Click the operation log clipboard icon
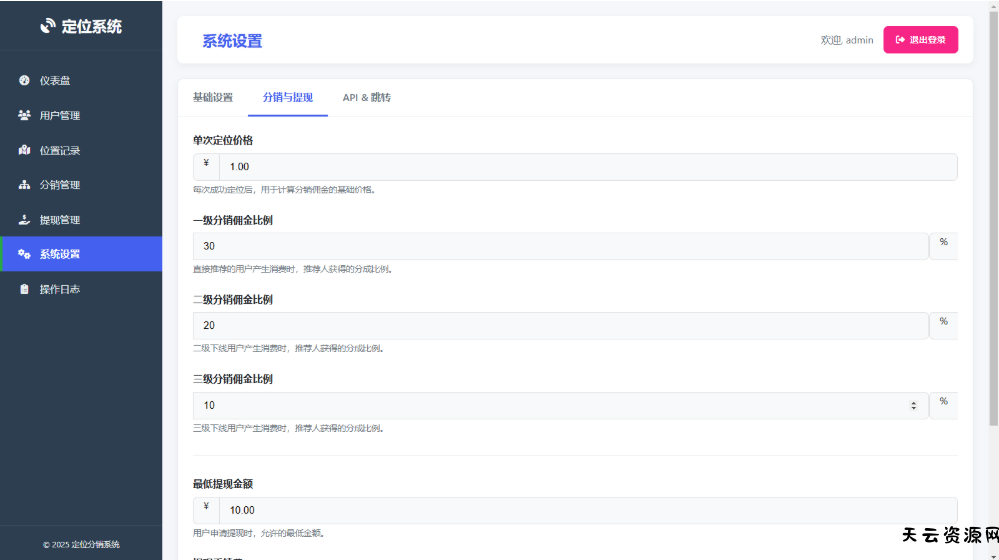999x560 pixels. pos(24,289)
